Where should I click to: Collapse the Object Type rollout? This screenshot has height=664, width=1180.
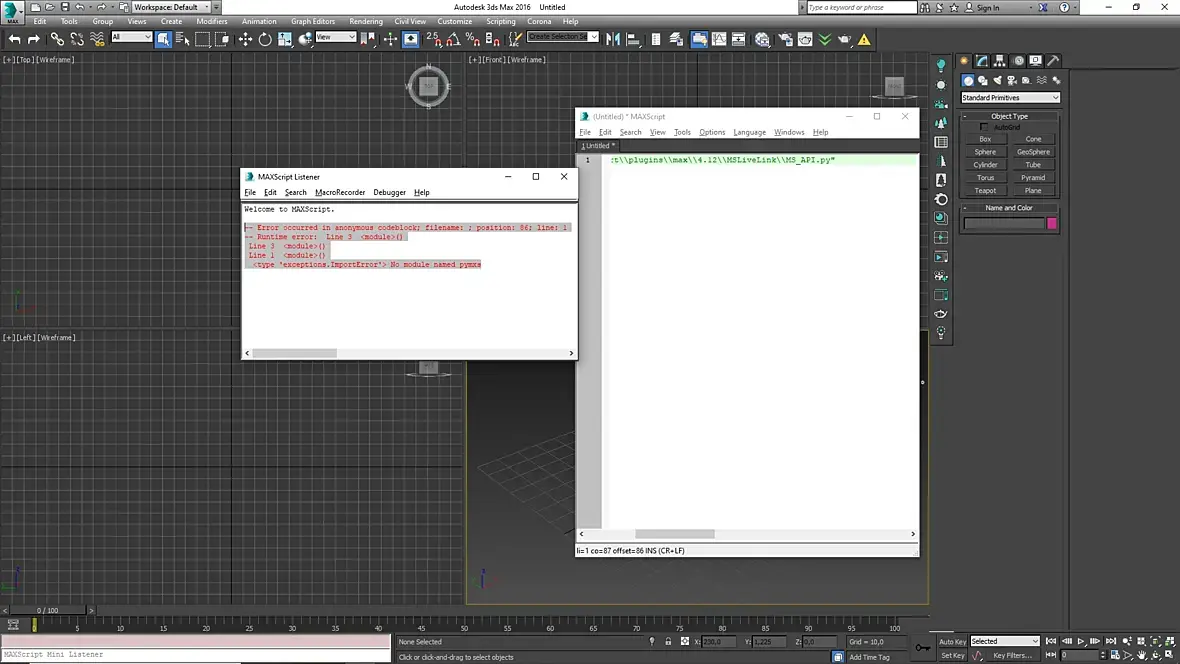[1009, 116]
